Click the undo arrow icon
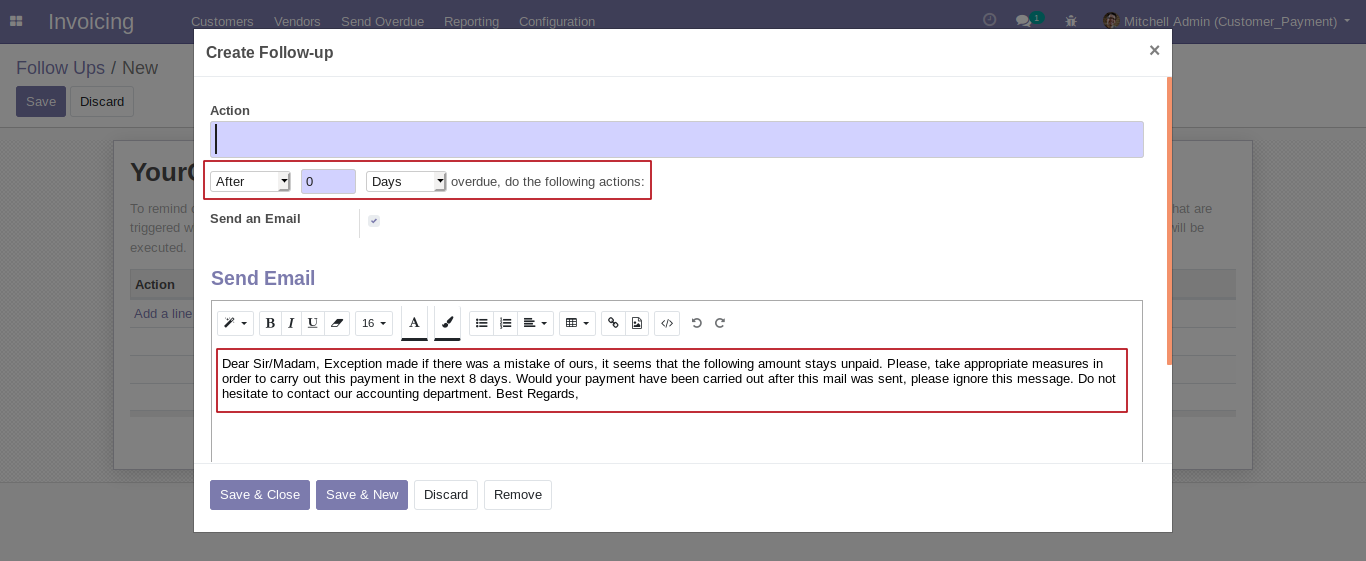The width and height of the screenshot is (1366, 561). coord(697,323)
